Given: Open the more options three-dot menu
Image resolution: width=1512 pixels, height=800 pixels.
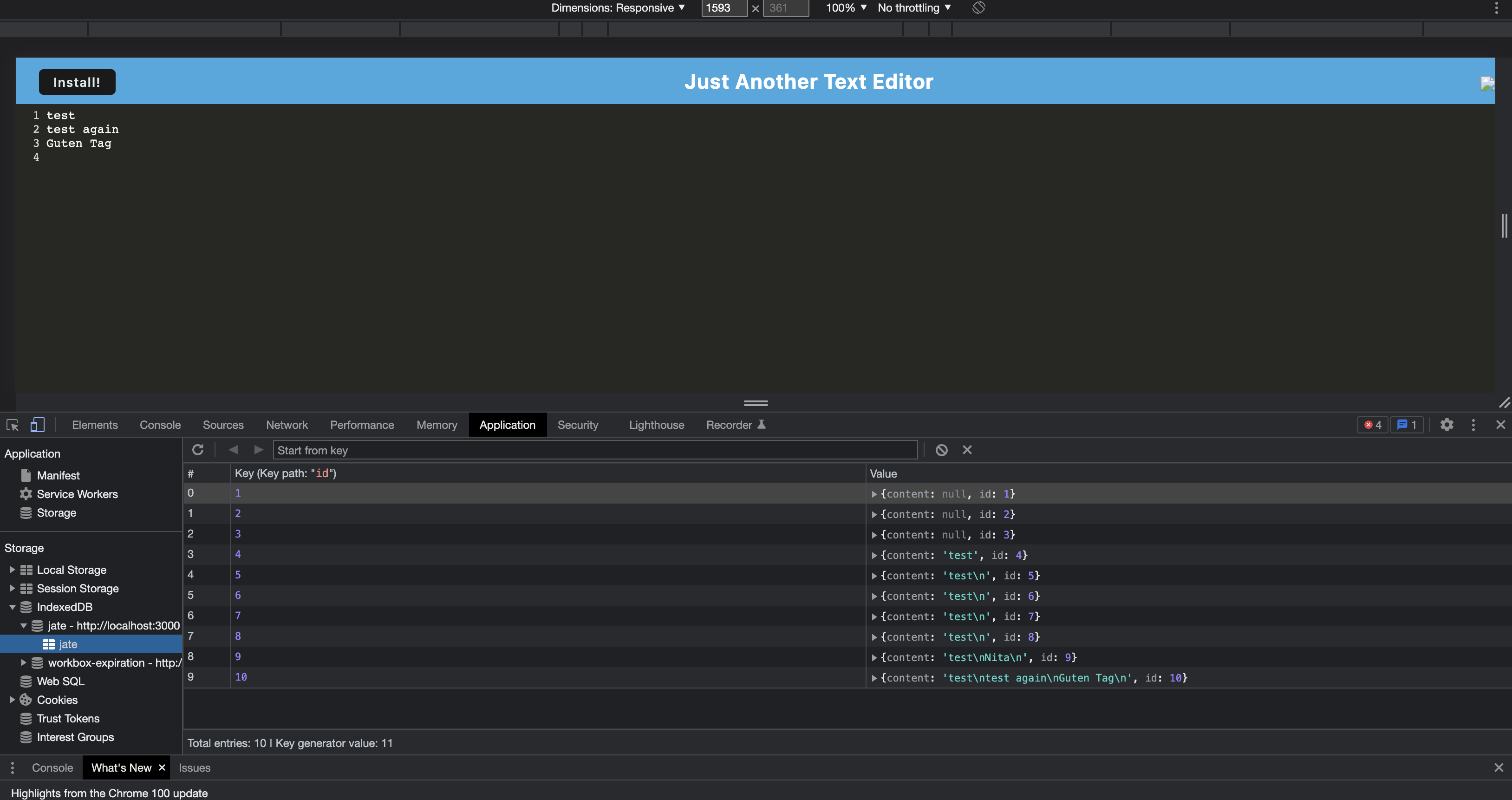Looking at the screenshot, I should coord(1473,425).
